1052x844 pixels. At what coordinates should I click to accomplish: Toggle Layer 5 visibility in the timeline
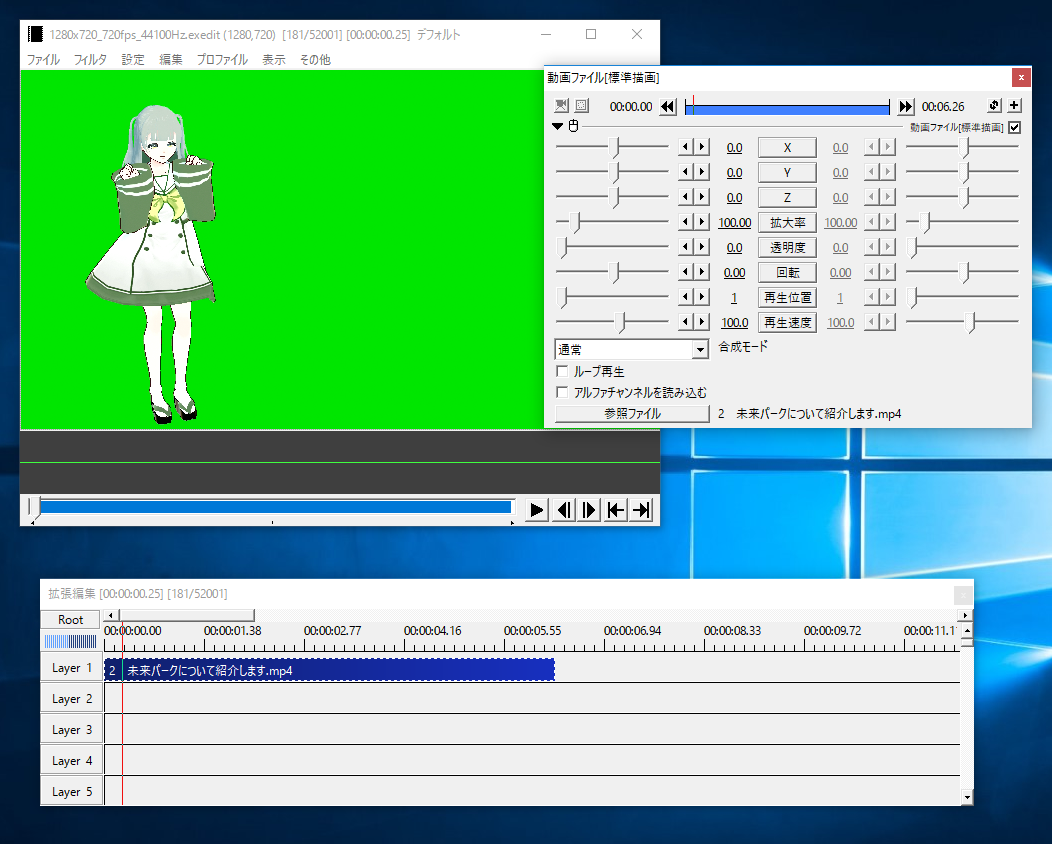click(71, 792)
